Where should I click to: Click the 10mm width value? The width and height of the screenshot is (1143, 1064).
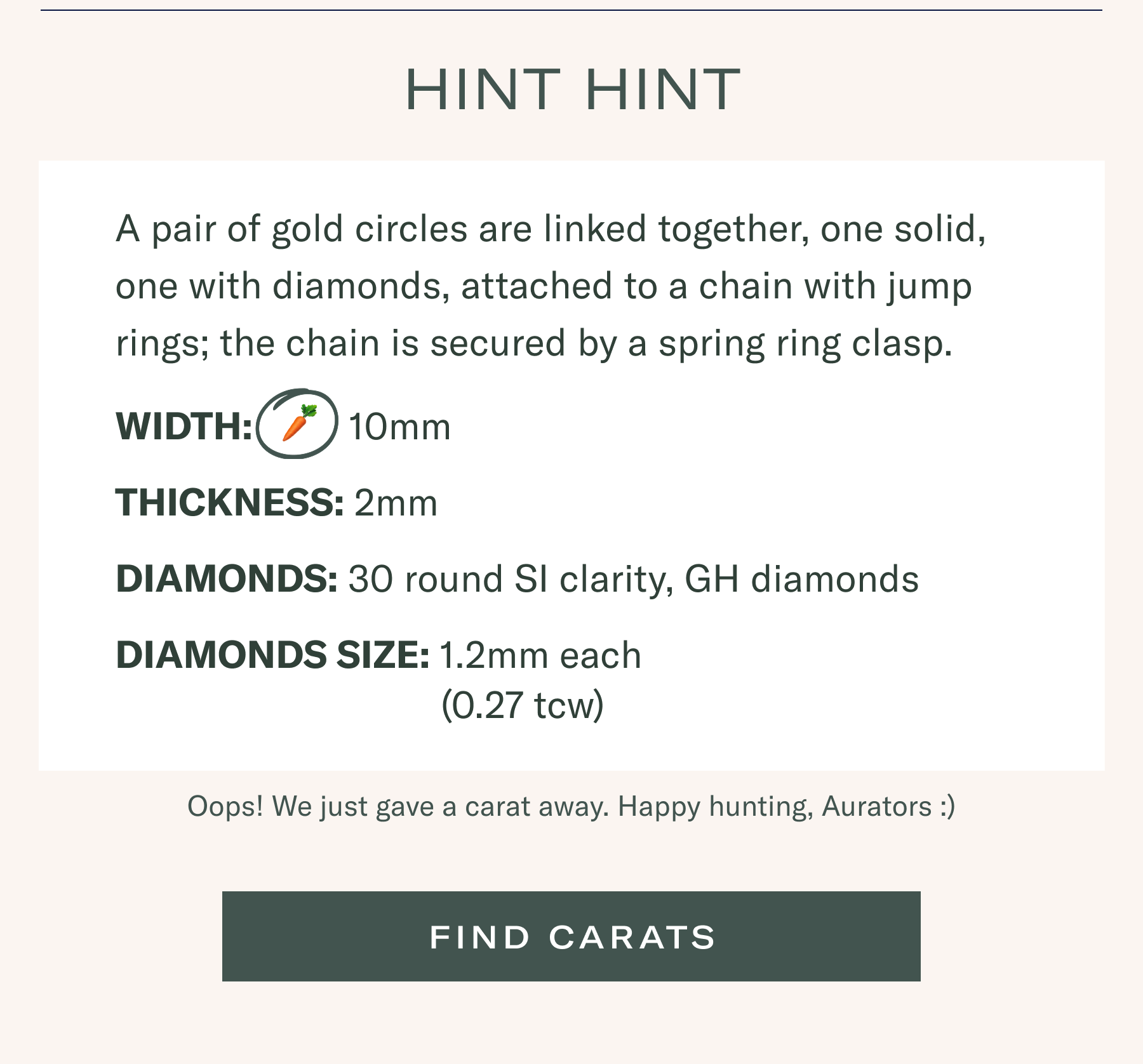399,427
